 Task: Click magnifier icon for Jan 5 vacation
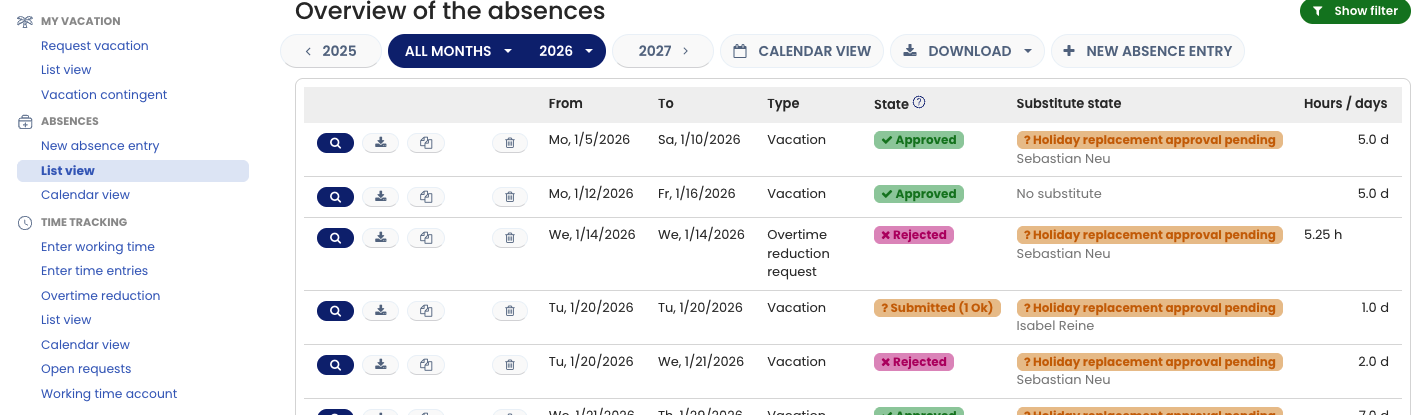(x=336, y=143)
